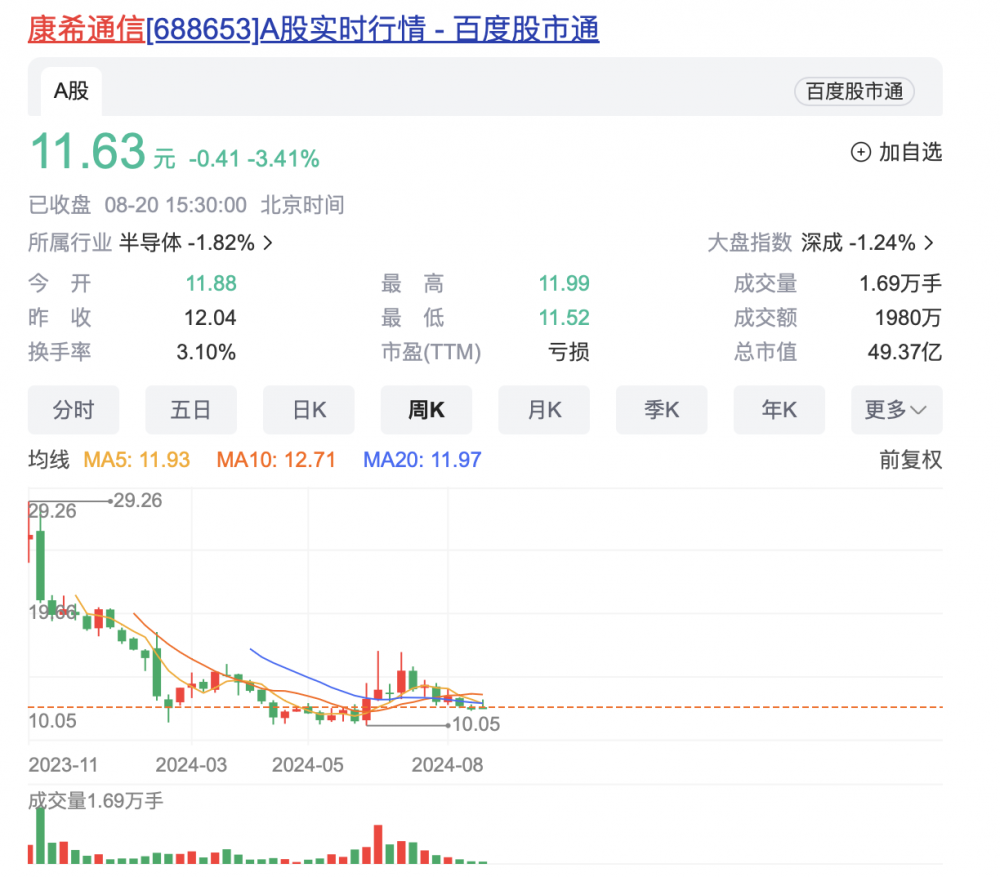The height and width of the screenshot is (877, 1000).
Task: Select the 周K chart tab
Action: 426,409
